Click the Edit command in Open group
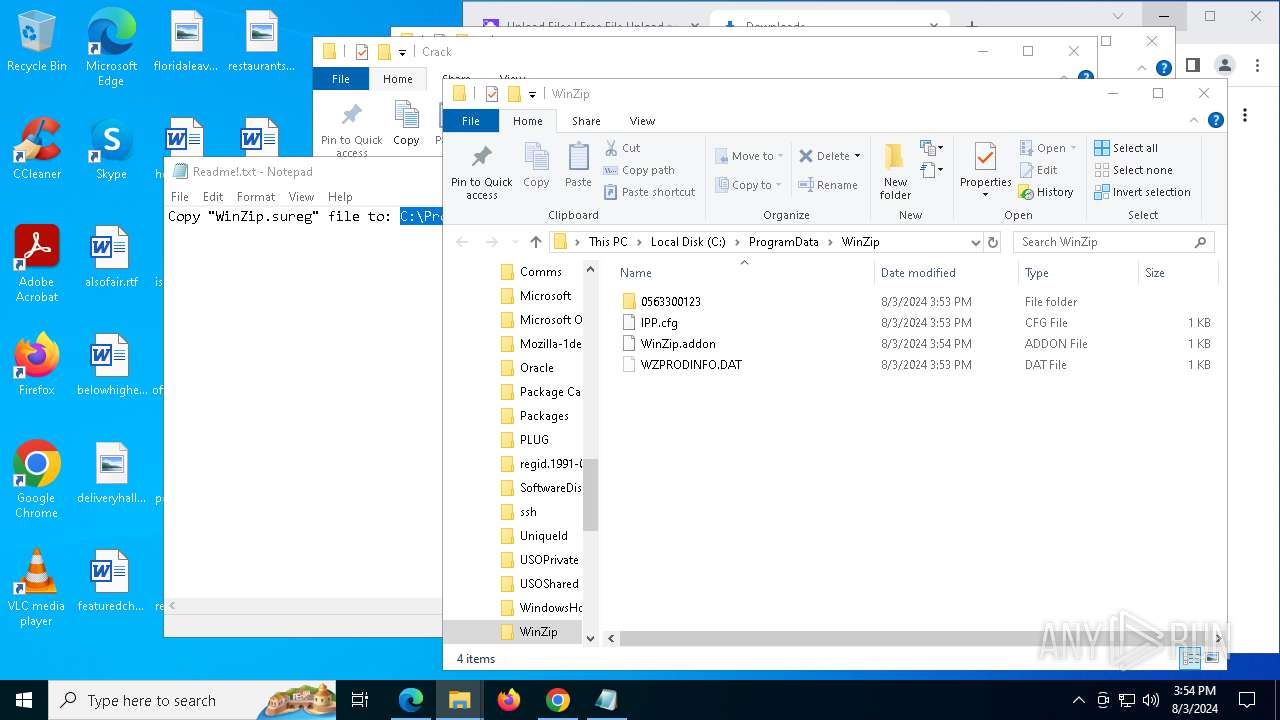 click(x=1038, y=170)
